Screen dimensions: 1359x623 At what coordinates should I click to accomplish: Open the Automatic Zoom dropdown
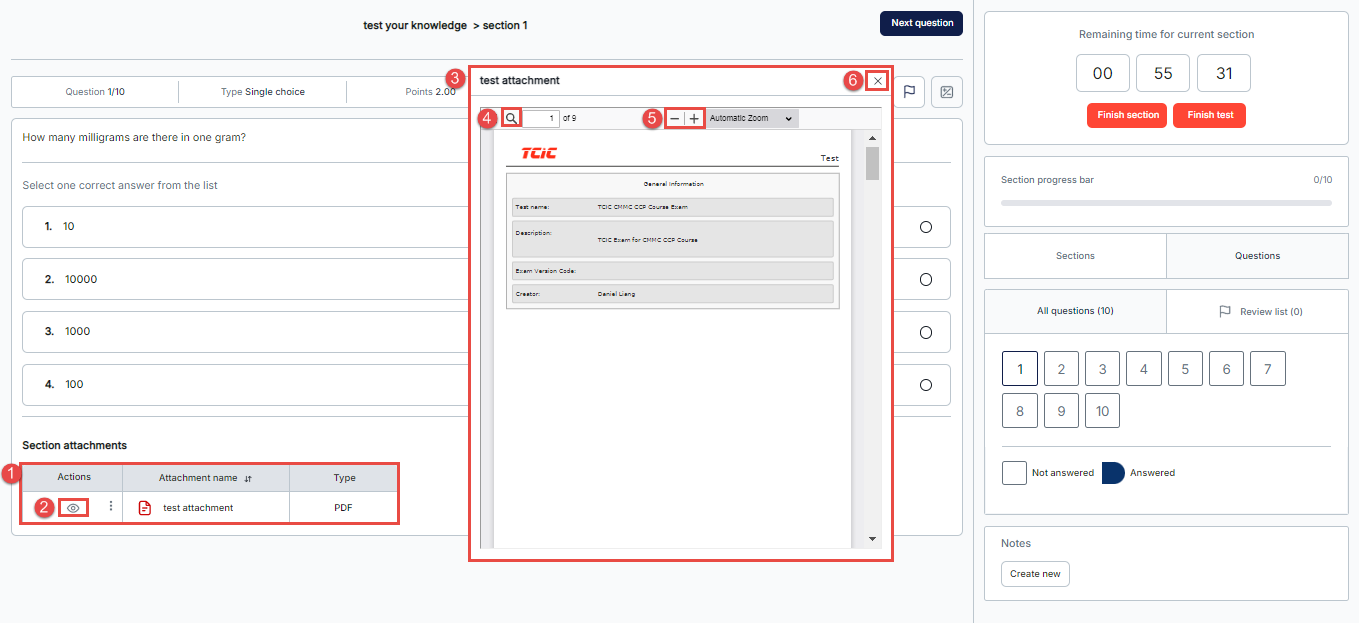coord(751,118)
